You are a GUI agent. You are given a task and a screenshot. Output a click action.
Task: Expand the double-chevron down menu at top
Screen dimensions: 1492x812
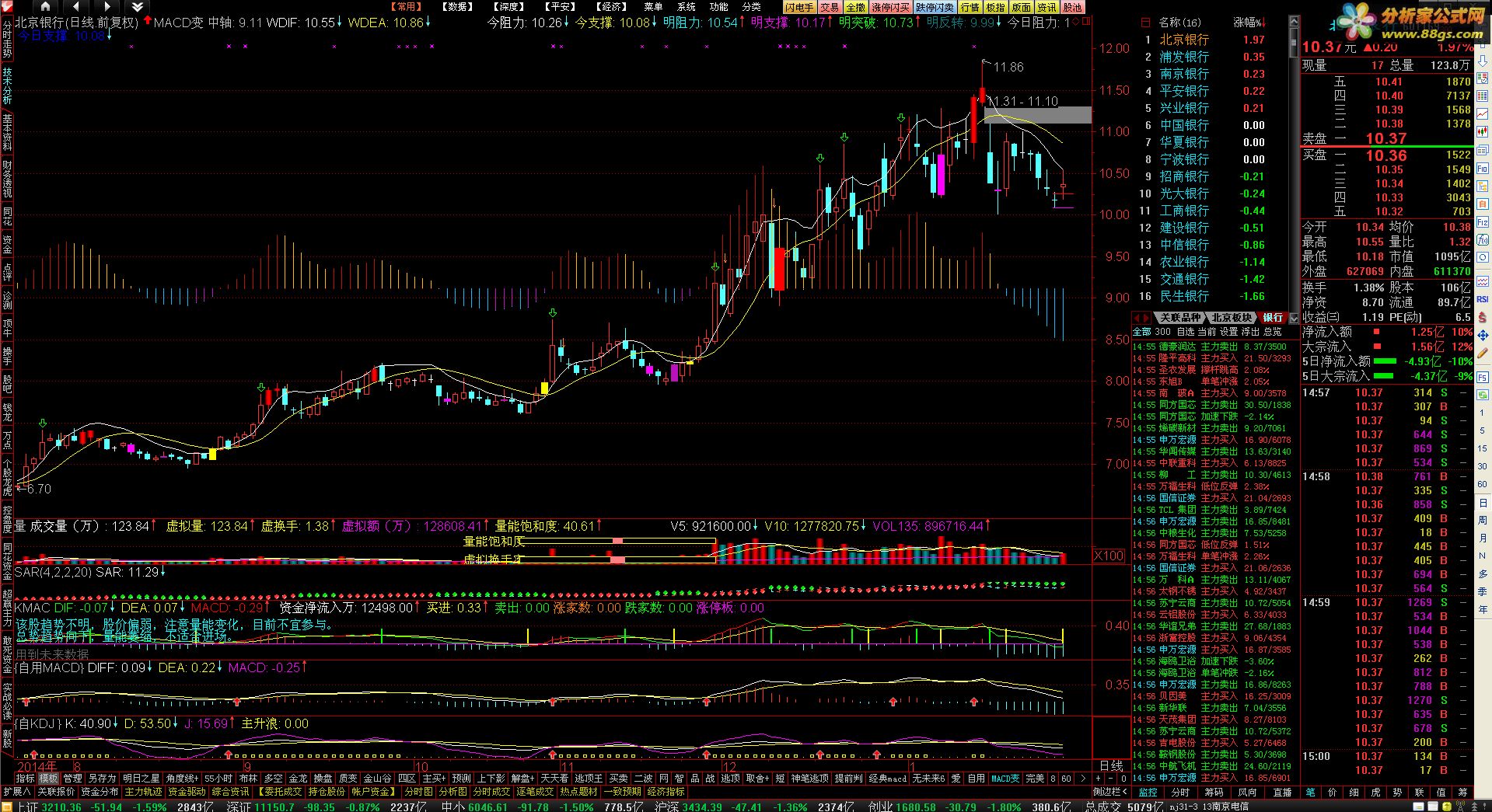pyautogui.click(x=138, y=6)
